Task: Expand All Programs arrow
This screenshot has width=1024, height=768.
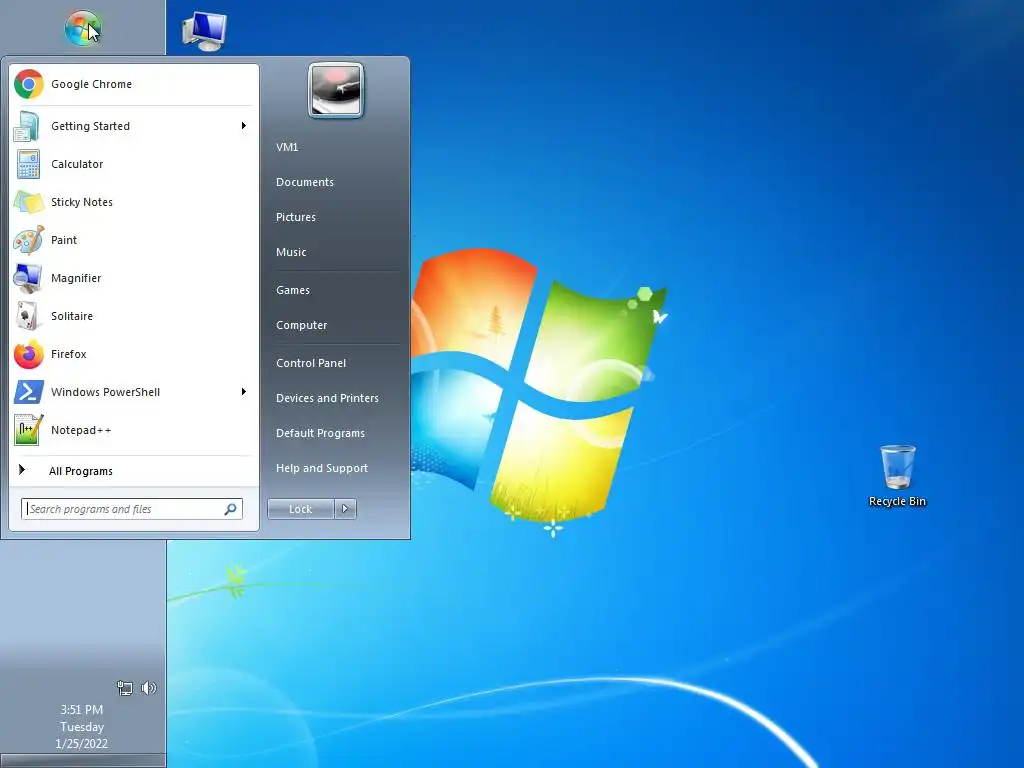Action: [x=22, y=470]
